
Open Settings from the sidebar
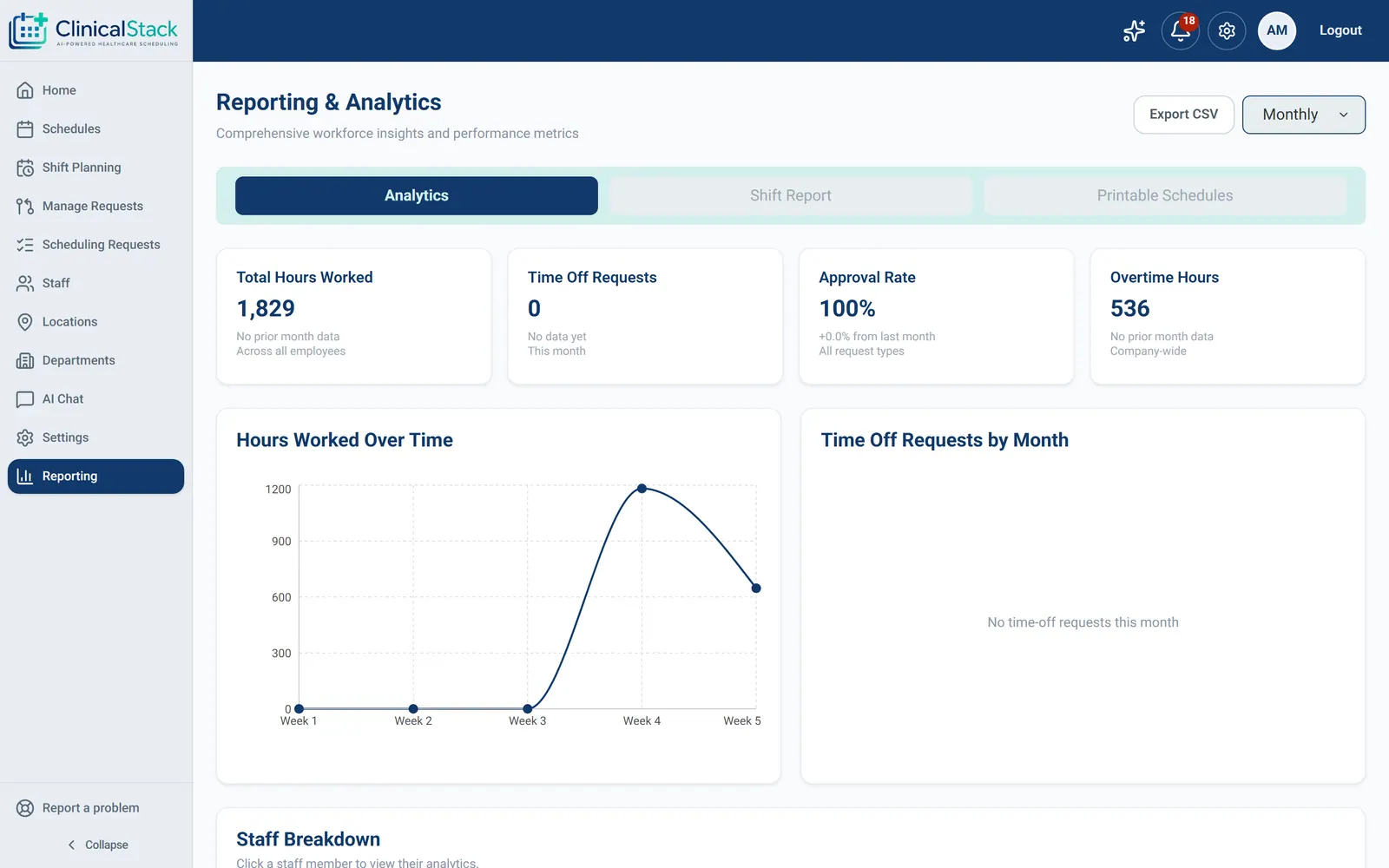95,437
